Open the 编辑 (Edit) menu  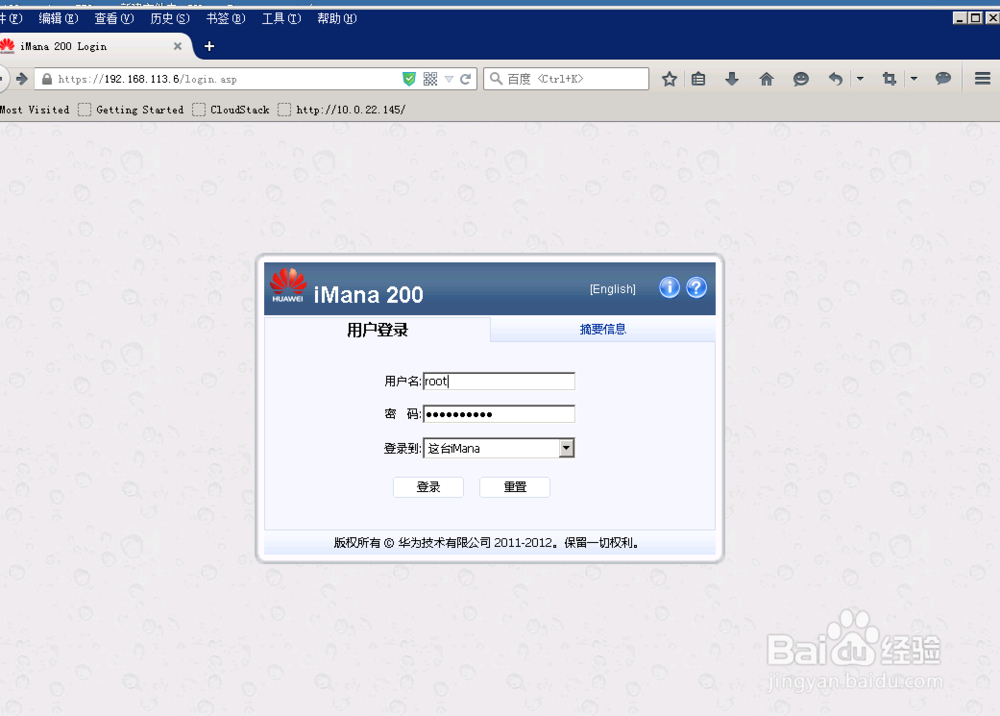click(x=58, y=18)
